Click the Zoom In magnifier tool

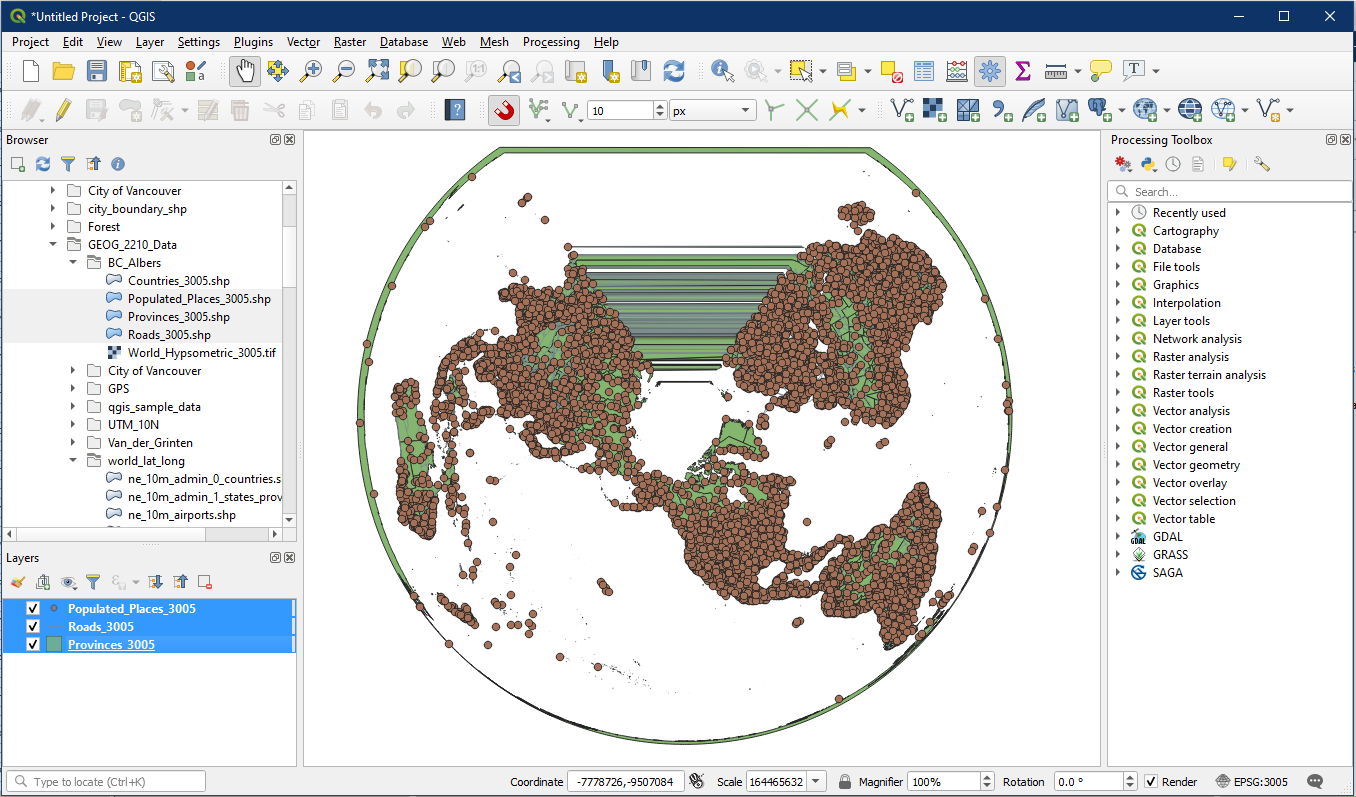click(x=311, y=71)
